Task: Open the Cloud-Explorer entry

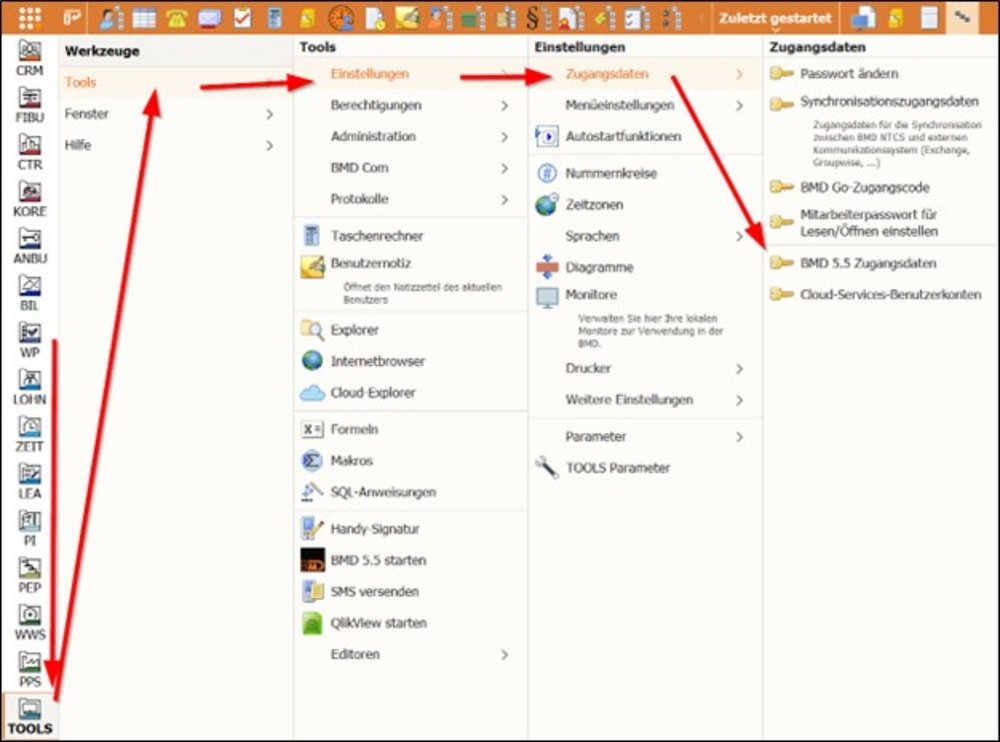Action: [372, 393]
